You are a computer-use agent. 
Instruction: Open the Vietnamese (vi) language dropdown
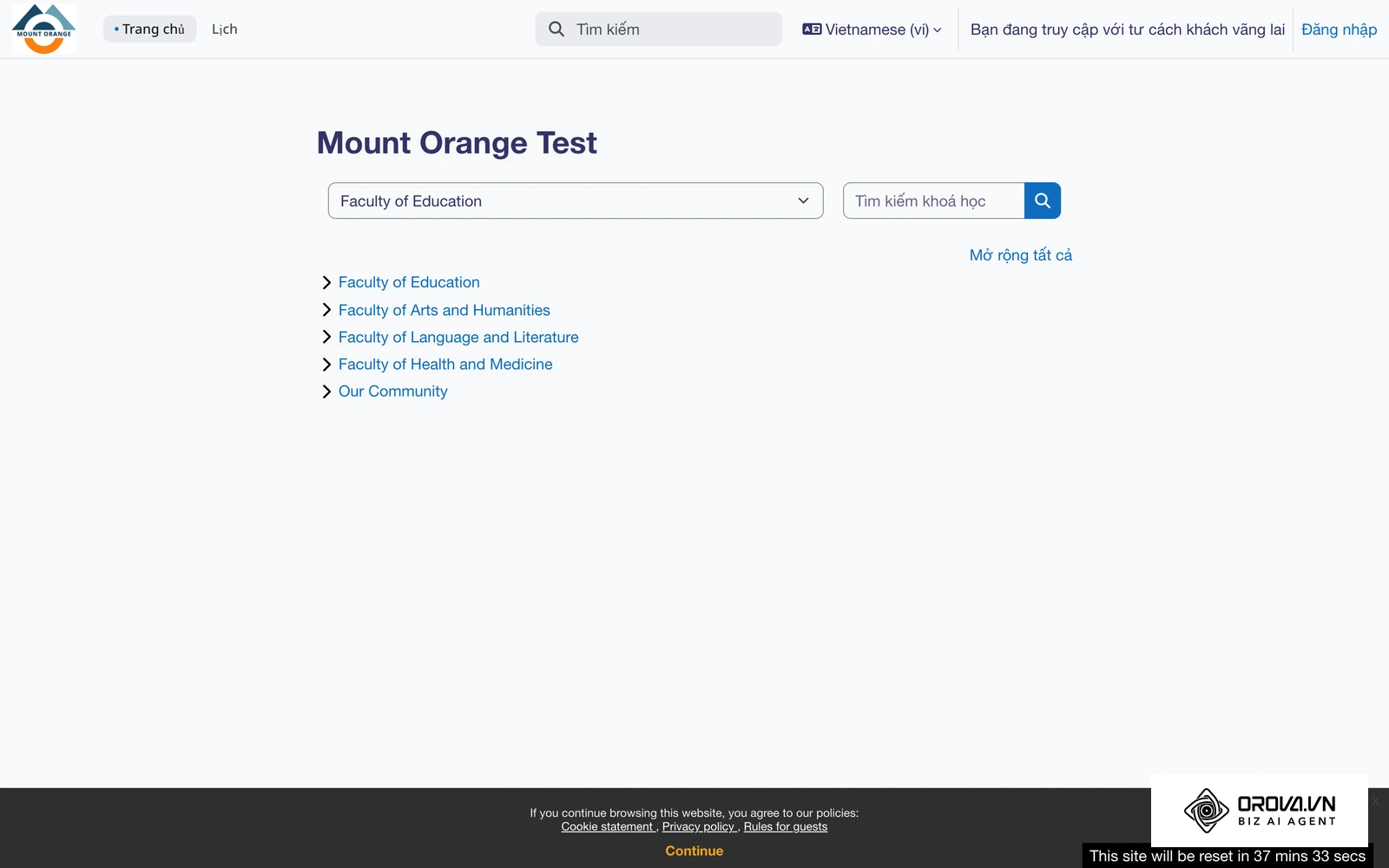[x=872, y=30]
